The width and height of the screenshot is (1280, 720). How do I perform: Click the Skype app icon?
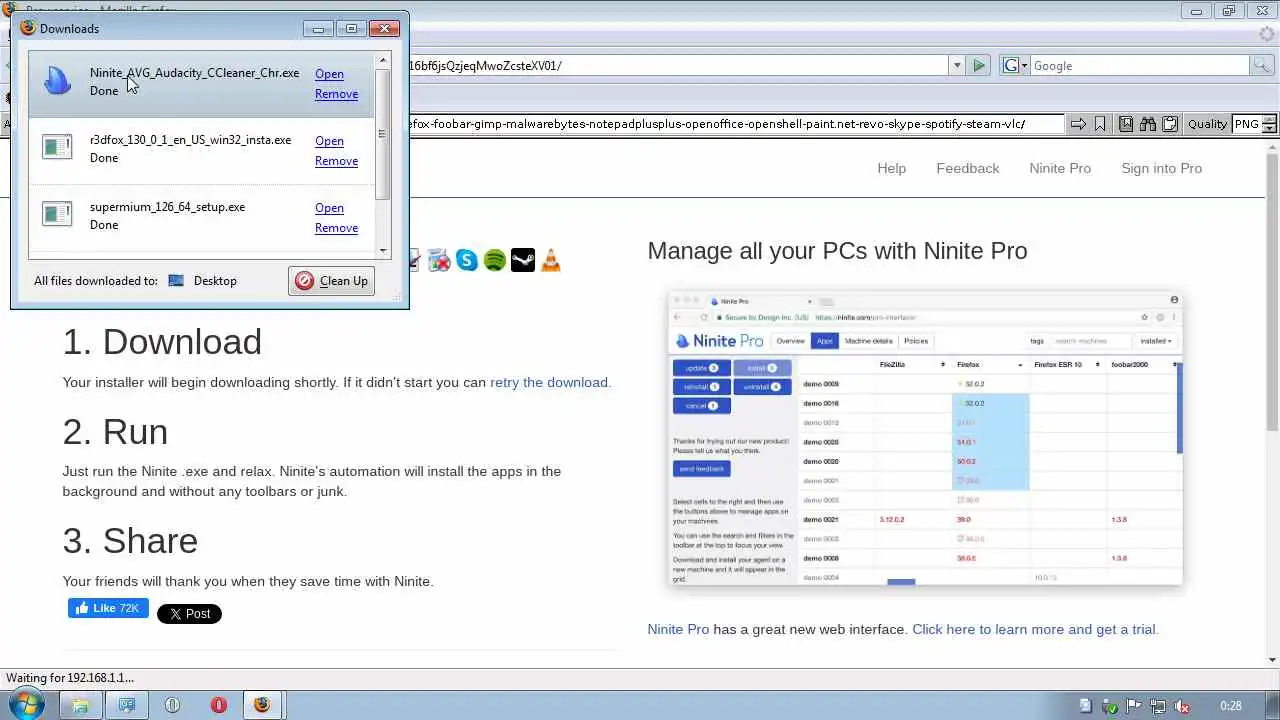click(467, 261)
